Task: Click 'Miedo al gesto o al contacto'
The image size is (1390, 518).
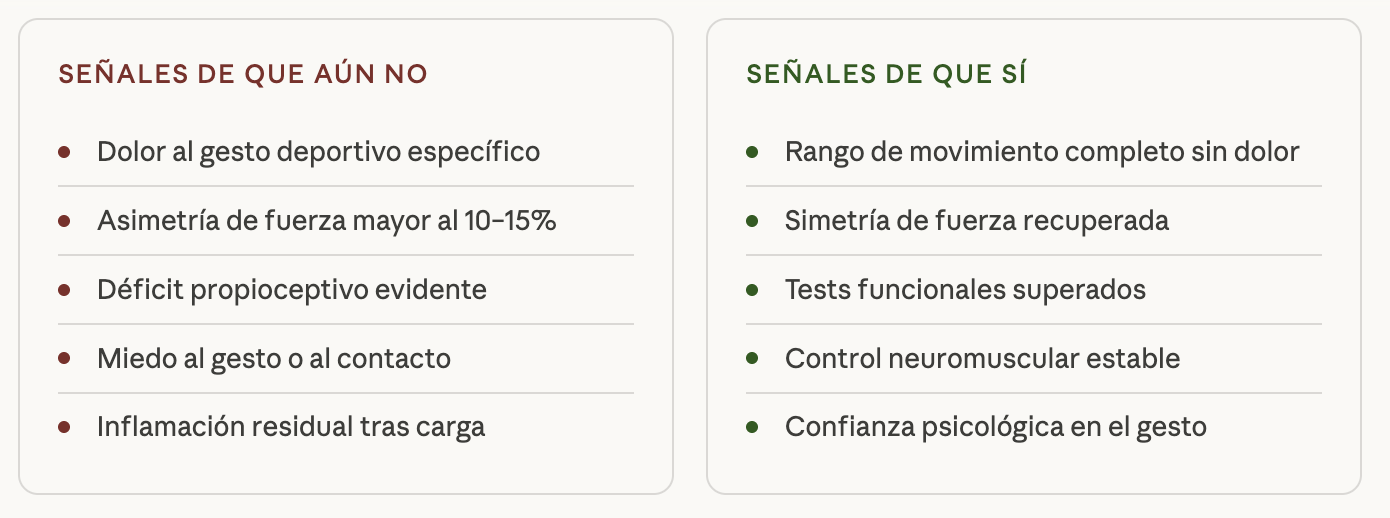Action: point(273,358)
